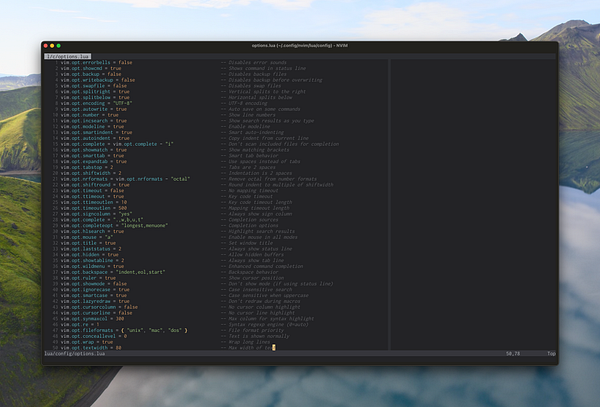The width and height of the screenshot is (600, 407).
Task: Click 'vim.opt.tabstop = 2'
Action: tap(87, 167)
